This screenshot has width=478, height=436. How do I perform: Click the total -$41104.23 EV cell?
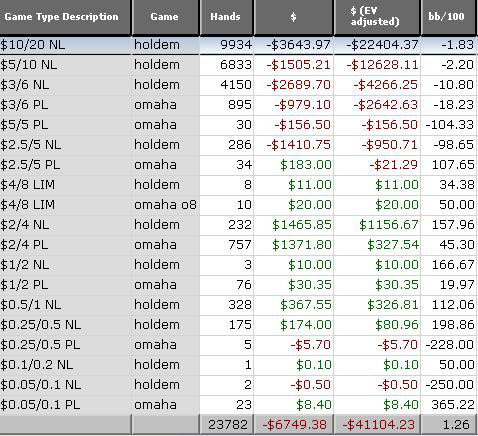point(377,425)
